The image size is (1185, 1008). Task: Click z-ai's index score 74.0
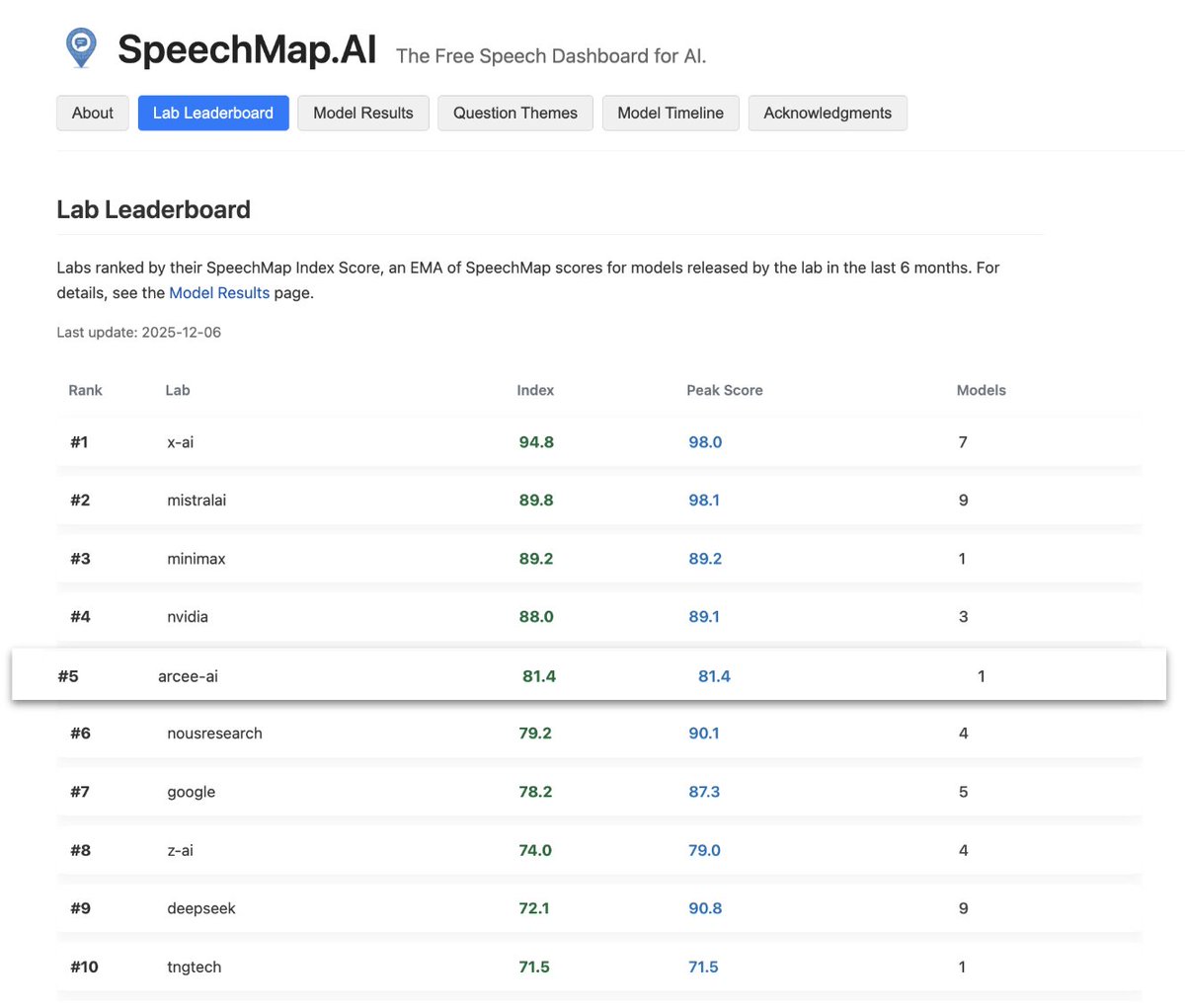[535, 850]
